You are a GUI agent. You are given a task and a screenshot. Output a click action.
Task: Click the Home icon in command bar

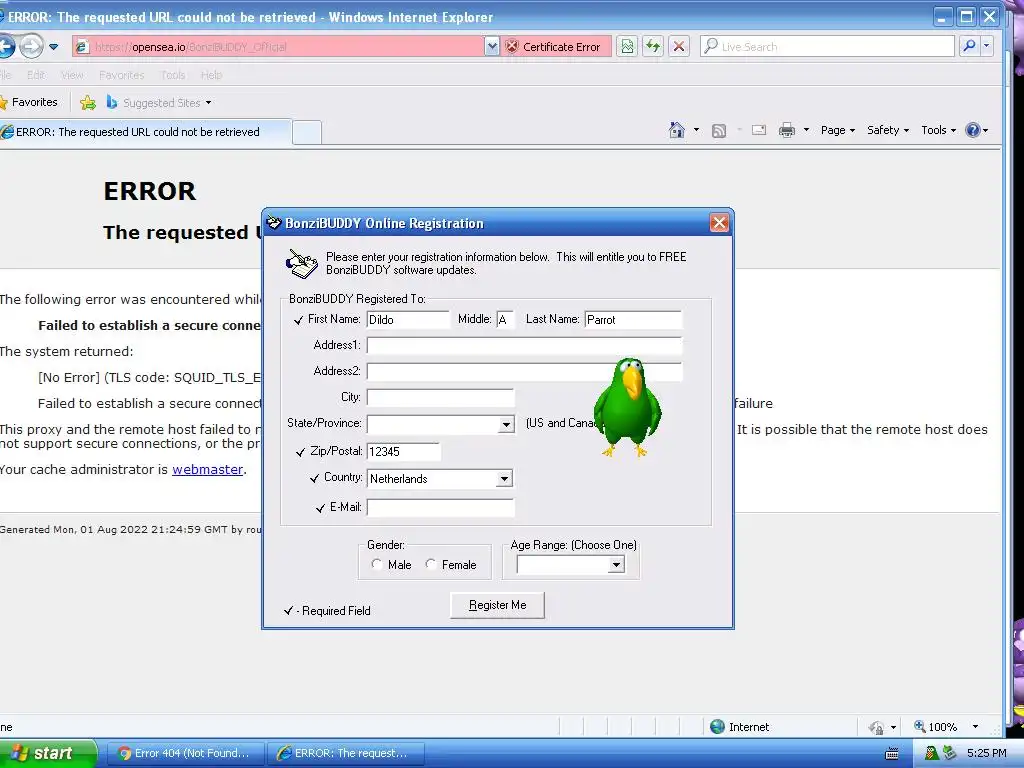click(677, 130)
